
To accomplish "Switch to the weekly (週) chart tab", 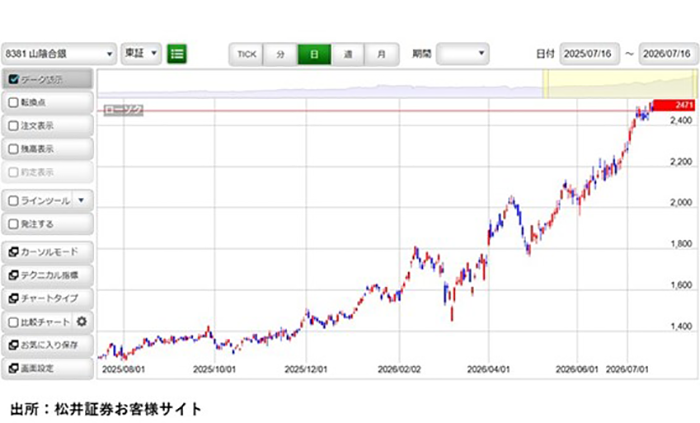I will click(348, 54).
